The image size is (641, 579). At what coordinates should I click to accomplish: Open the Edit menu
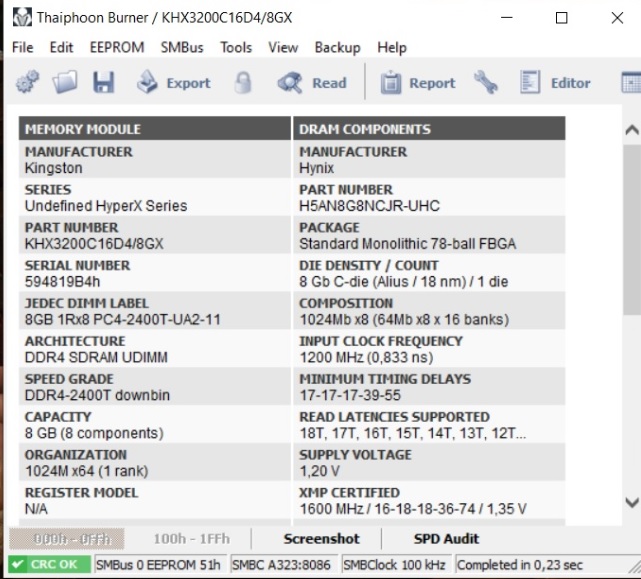pyautogui.click(x=61, y=47)
